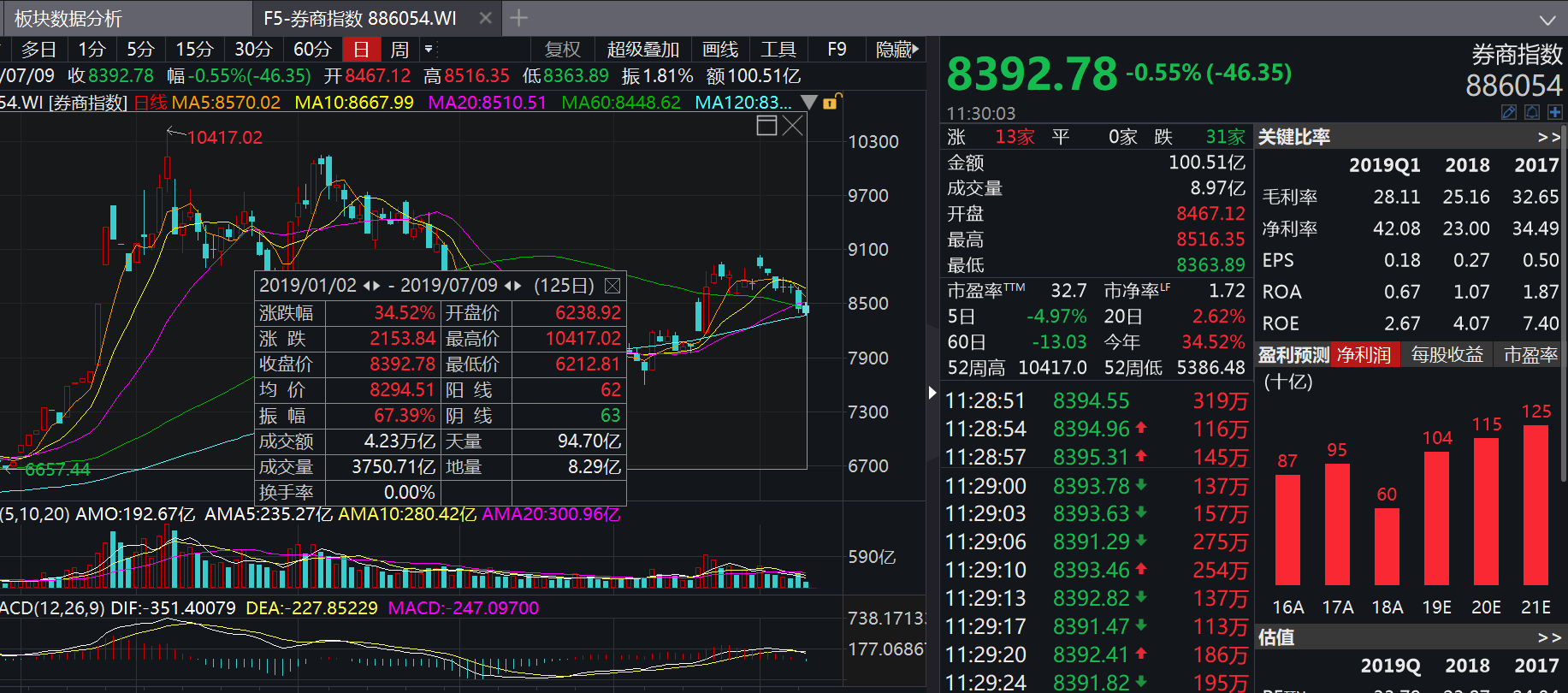The width and height of the screenshot is (1568, 693).
Task: Click the bell alert icon under 886054
Action: (1532, 112)
